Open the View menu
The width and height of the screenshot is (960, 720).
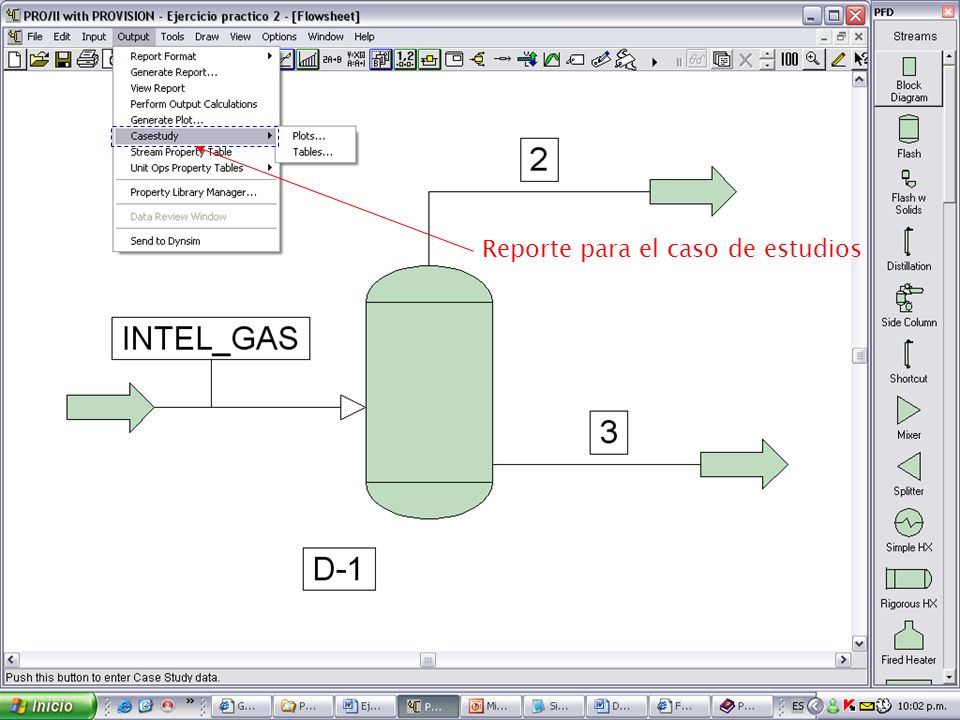[x=240, y=37]
